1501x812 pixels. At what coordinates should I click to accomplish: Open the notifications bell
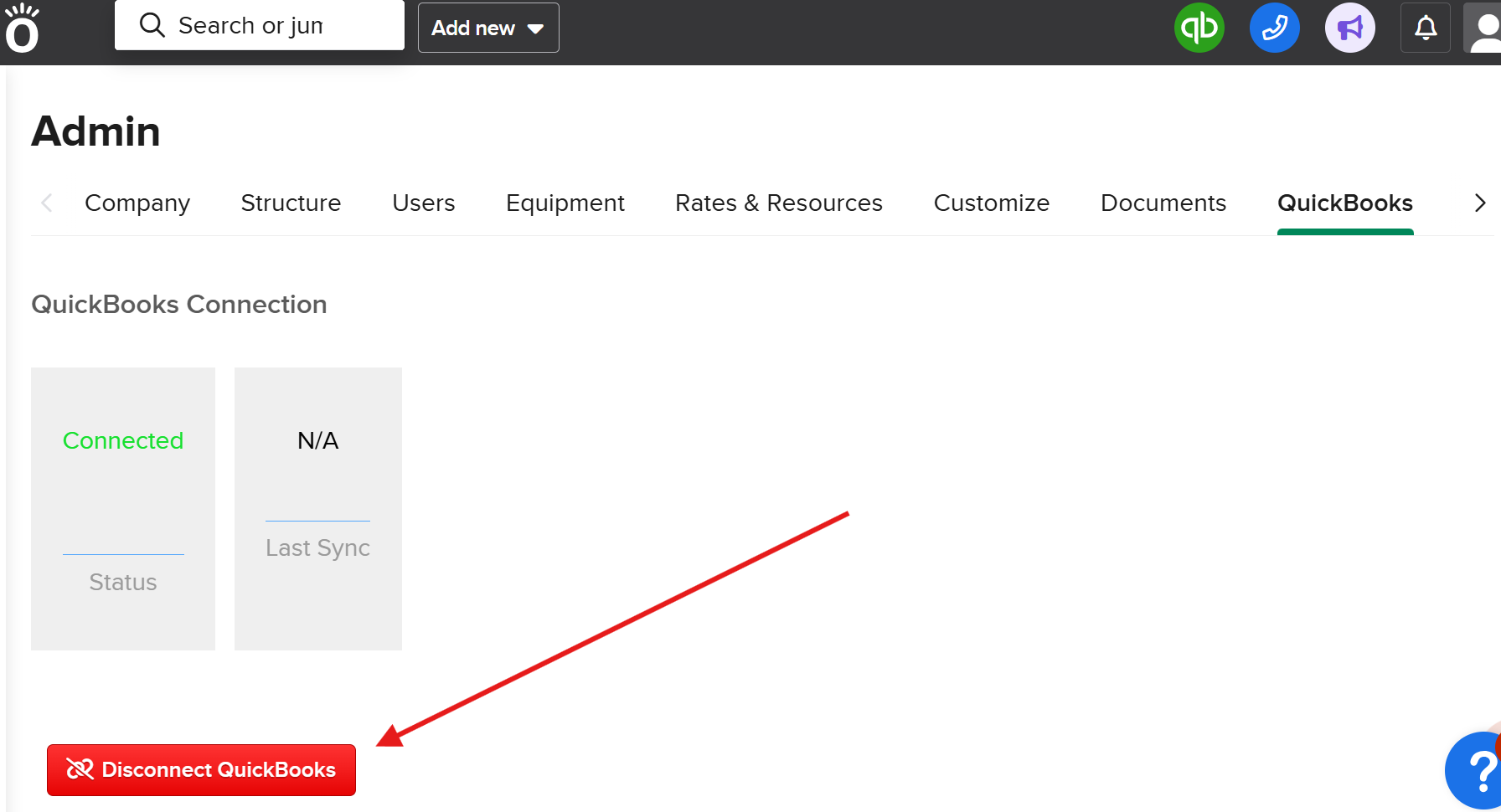tap(1425, 28)
